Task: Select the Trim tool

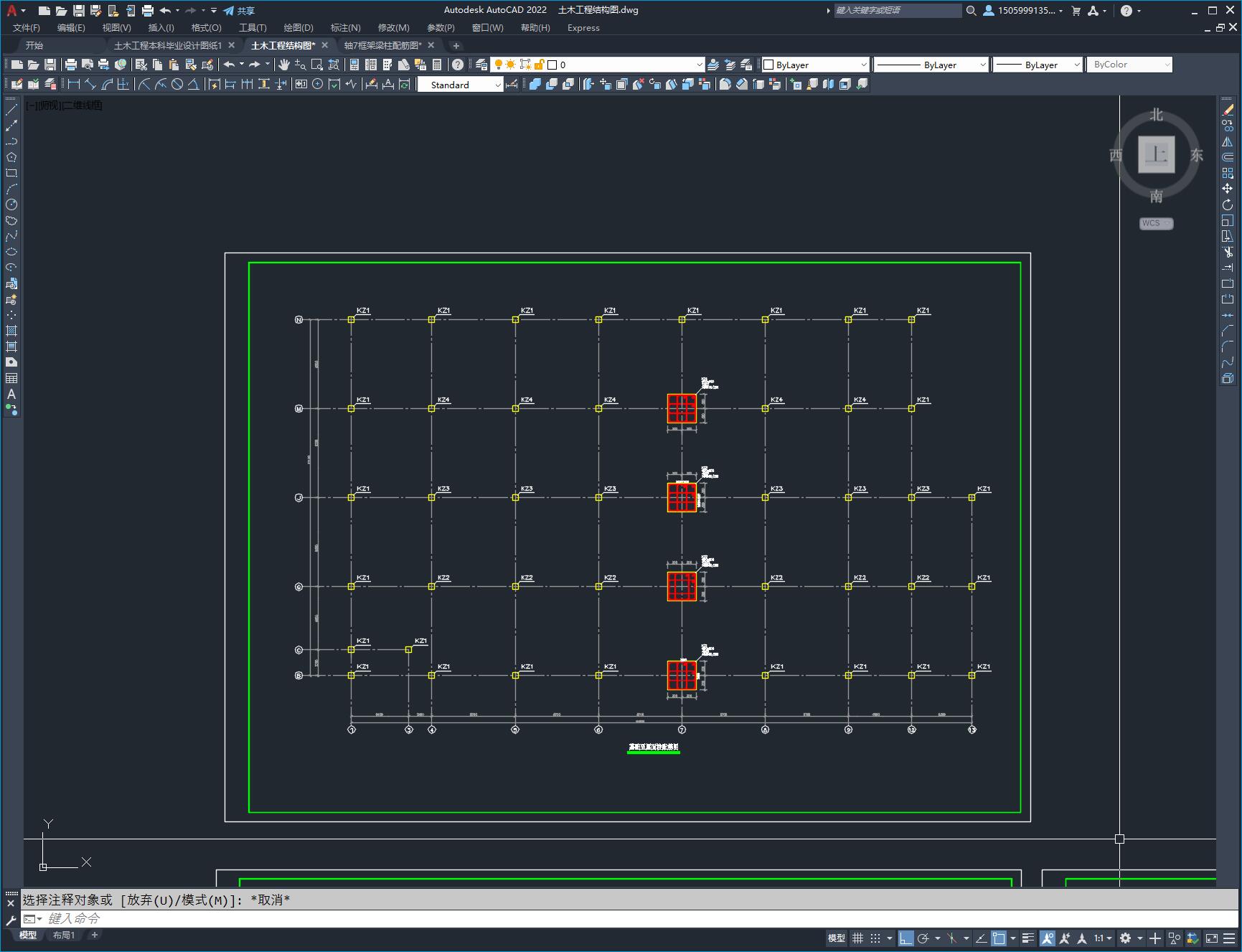Action: tap(1228, 252)
